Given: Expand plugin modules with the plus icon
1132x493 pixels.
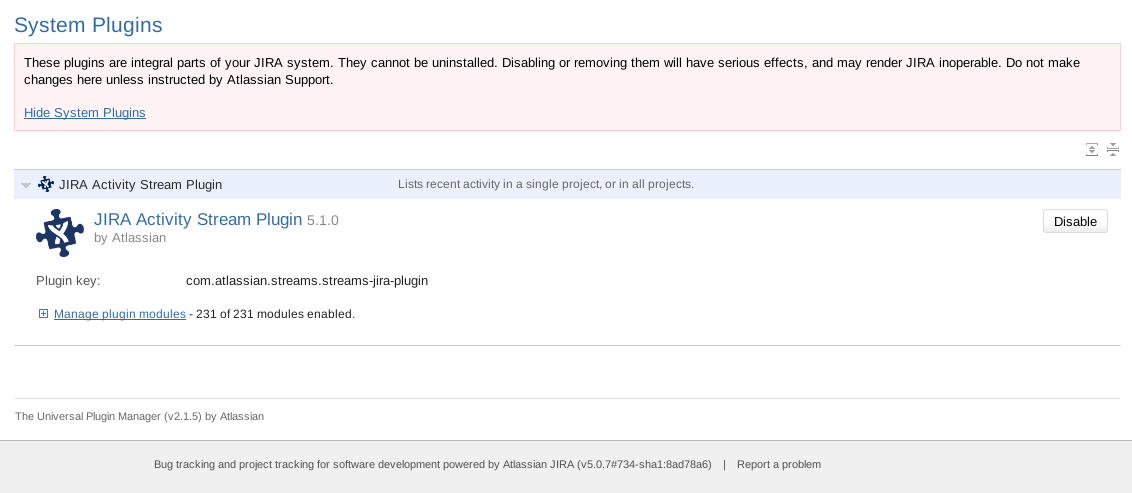Looking at the screenshot, I should (43, 313).
